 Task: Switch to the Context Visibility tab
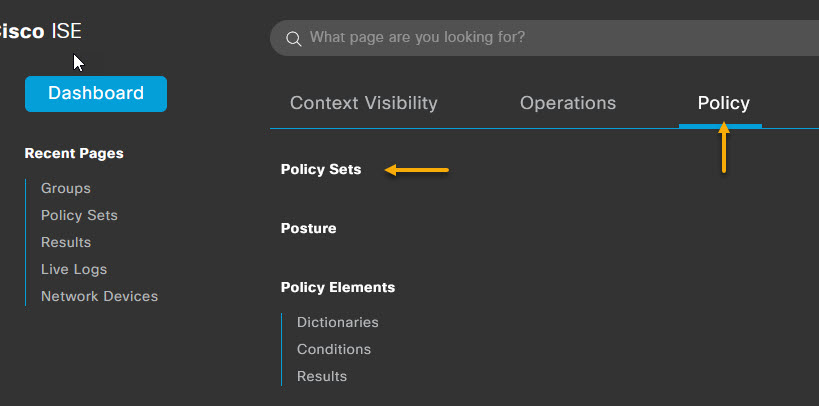click(364, 103)
